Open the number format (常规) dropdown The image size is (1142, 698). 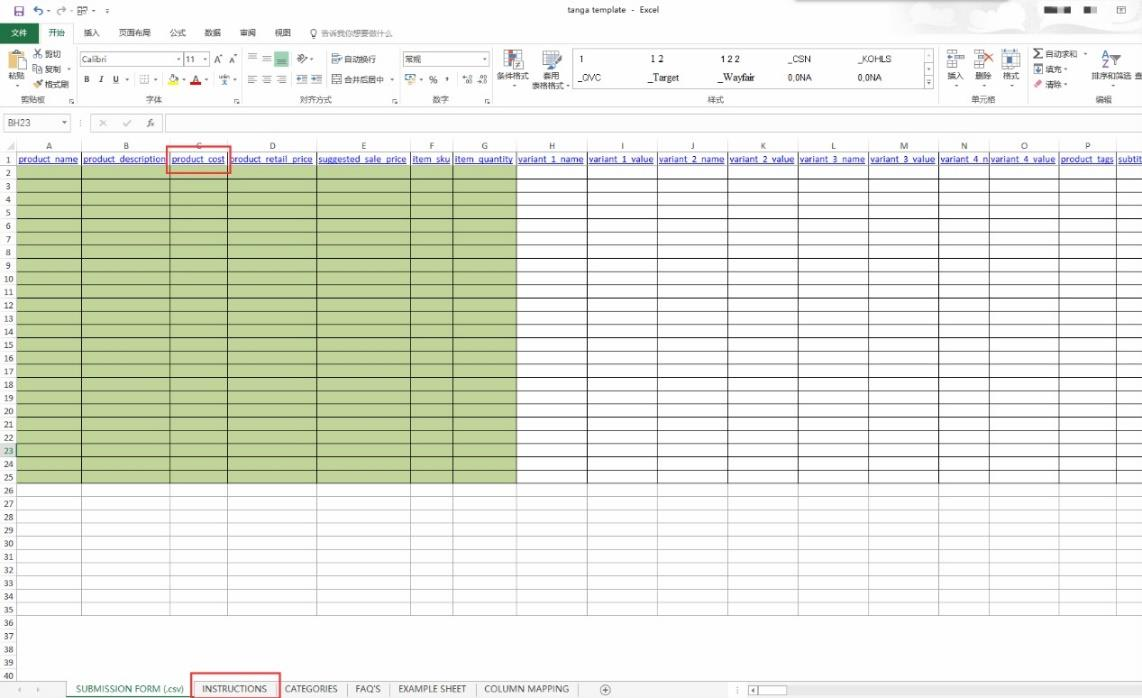(485, 59)
